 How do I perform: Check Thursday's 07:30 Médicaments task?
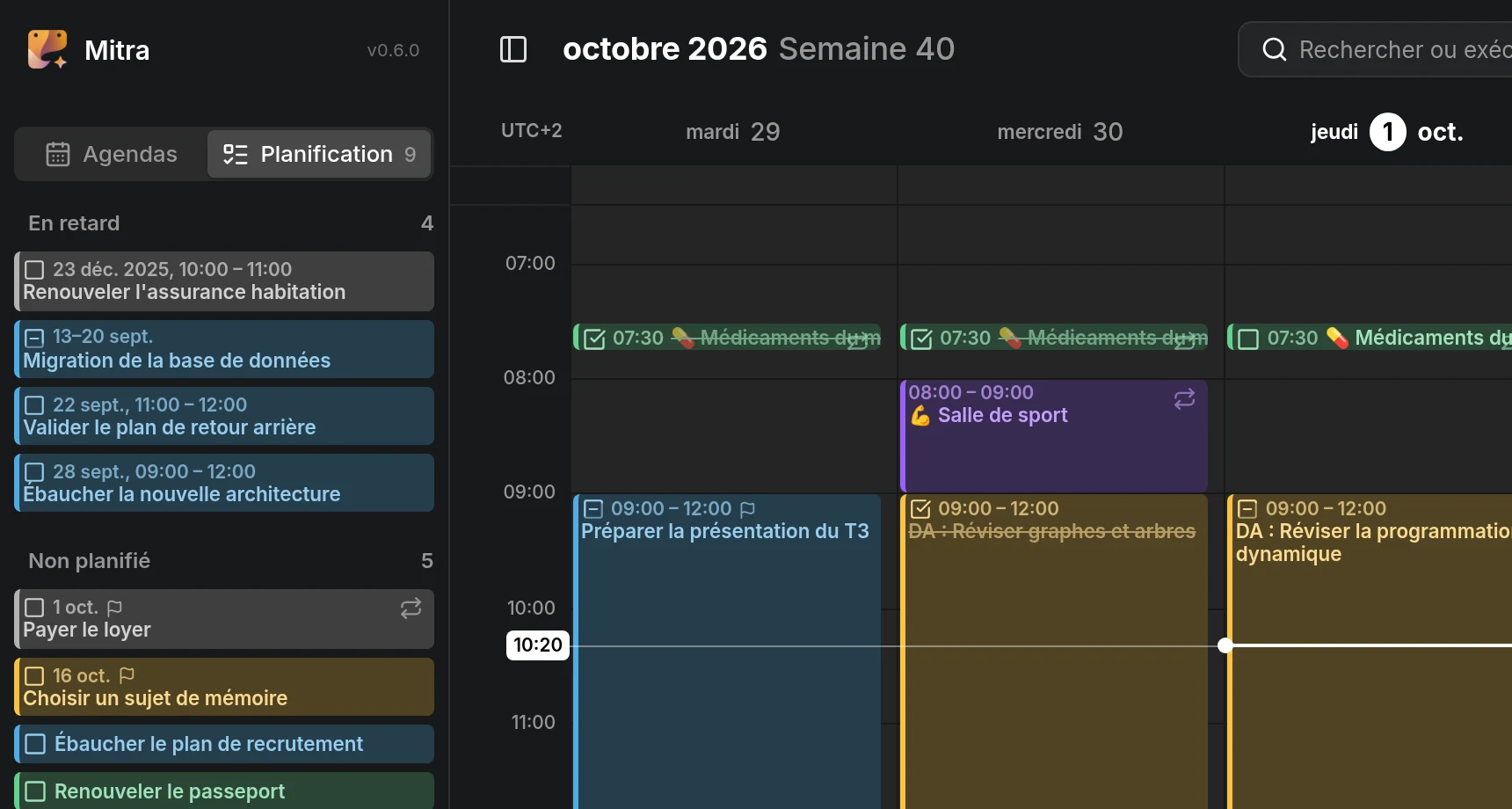point(1248,339)
